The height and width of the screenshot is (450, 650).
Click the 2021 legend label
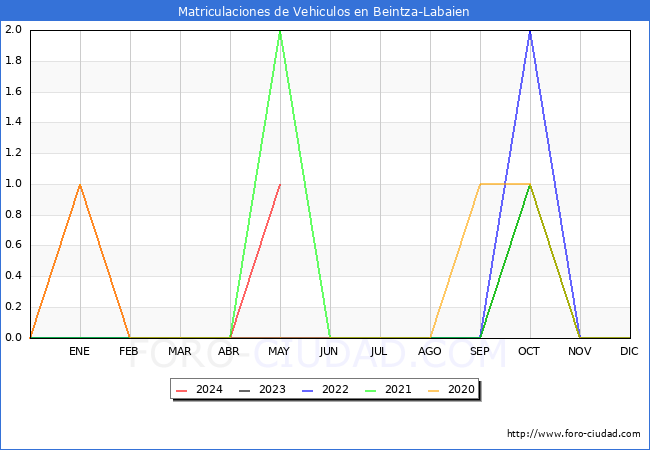tap(398, 390)
